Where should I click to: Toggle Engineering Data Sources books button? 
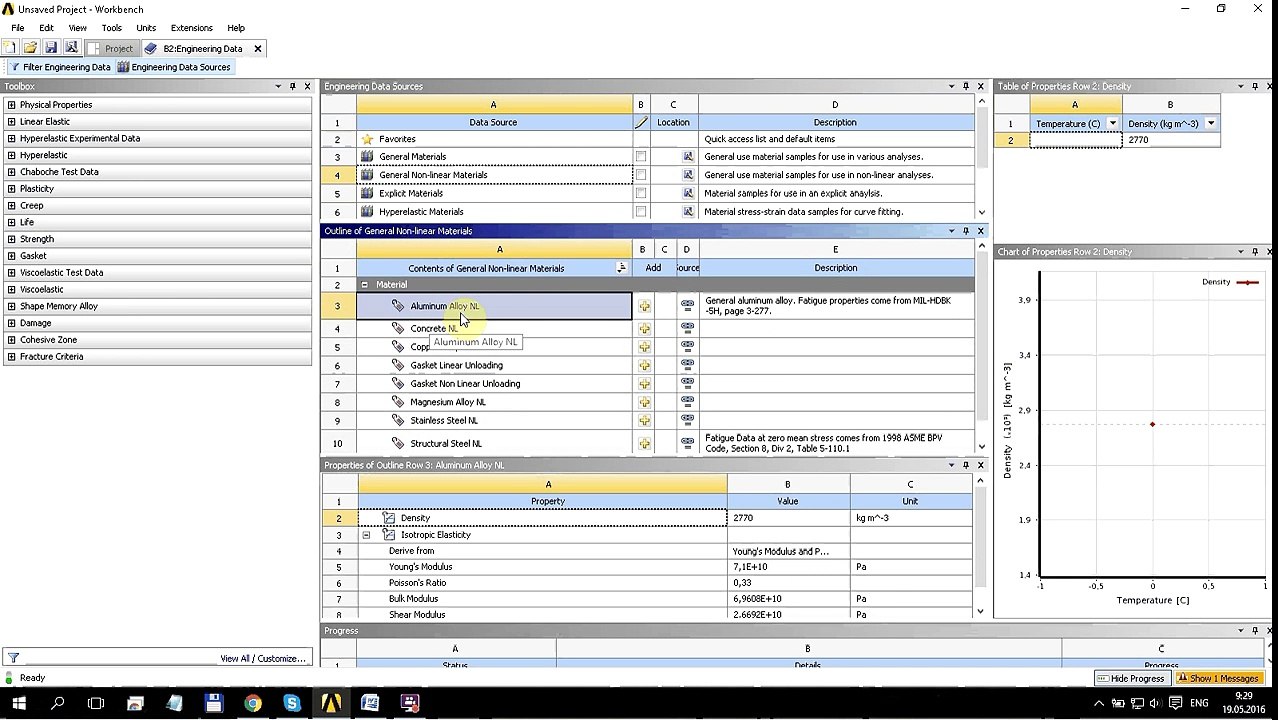tap(174, 67)
